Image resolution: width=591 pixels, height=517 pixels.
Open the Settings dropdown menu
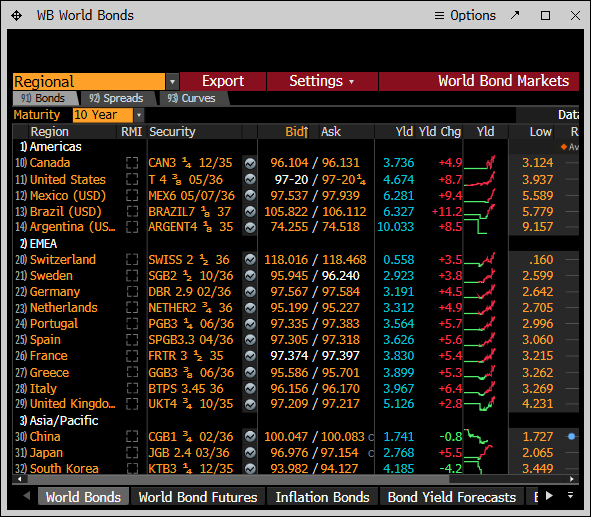322,81
